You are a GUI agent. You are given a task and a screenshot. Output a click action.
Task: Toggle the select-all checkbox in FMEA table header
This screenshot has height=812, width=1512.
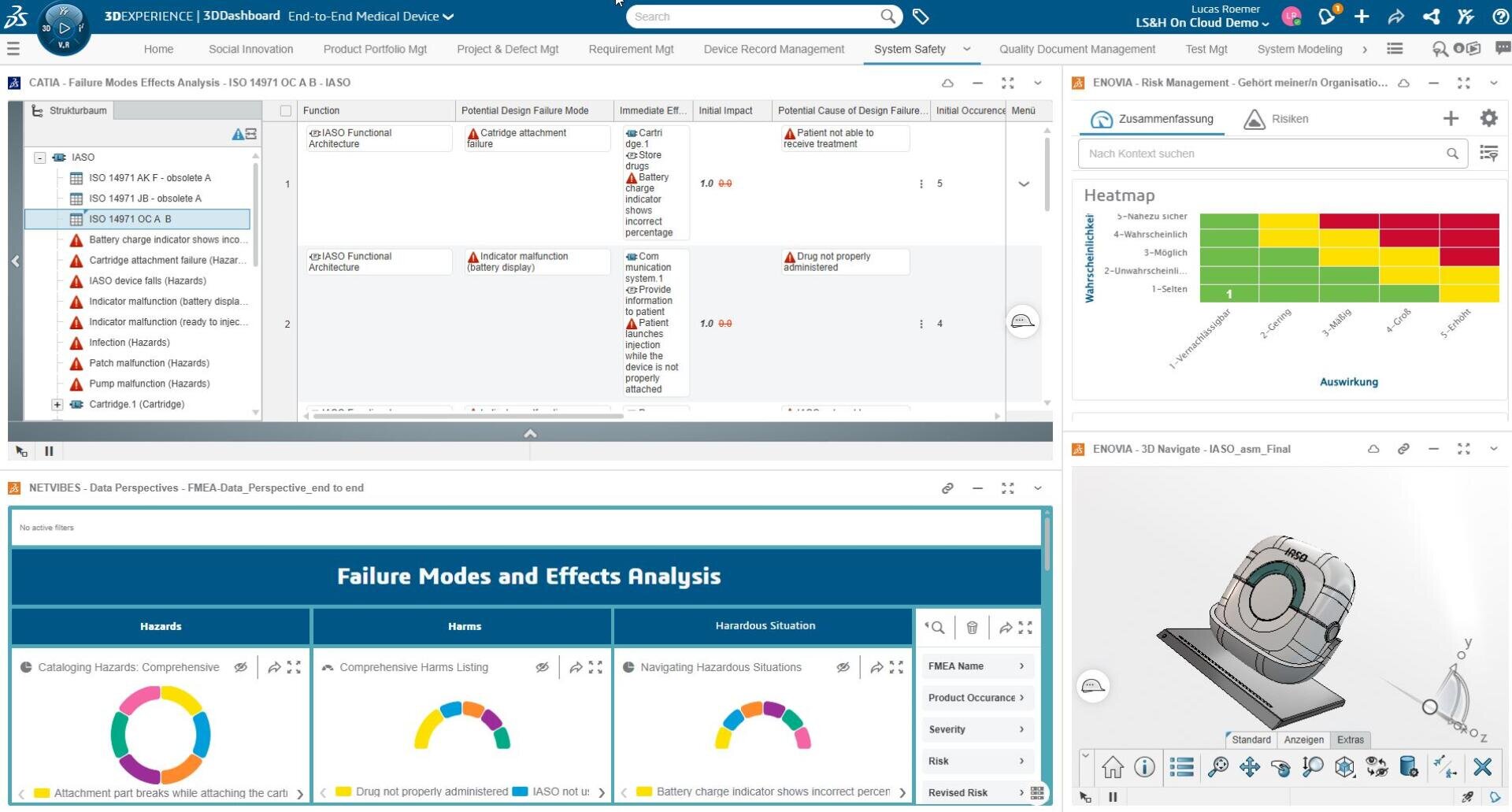coord(286,111)
